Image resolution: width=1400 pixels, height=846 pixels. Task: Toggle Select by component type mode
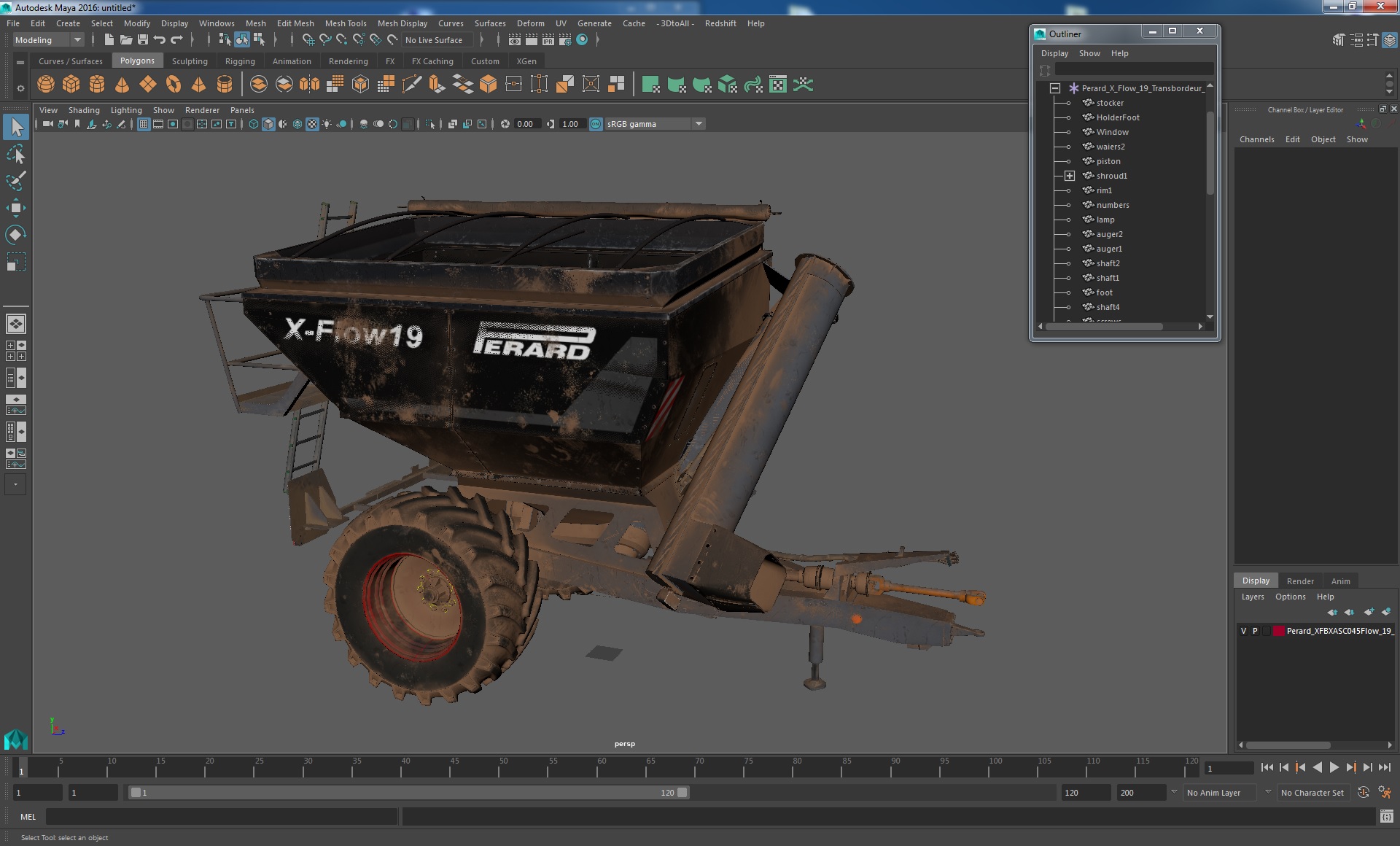tap(258, 40)
